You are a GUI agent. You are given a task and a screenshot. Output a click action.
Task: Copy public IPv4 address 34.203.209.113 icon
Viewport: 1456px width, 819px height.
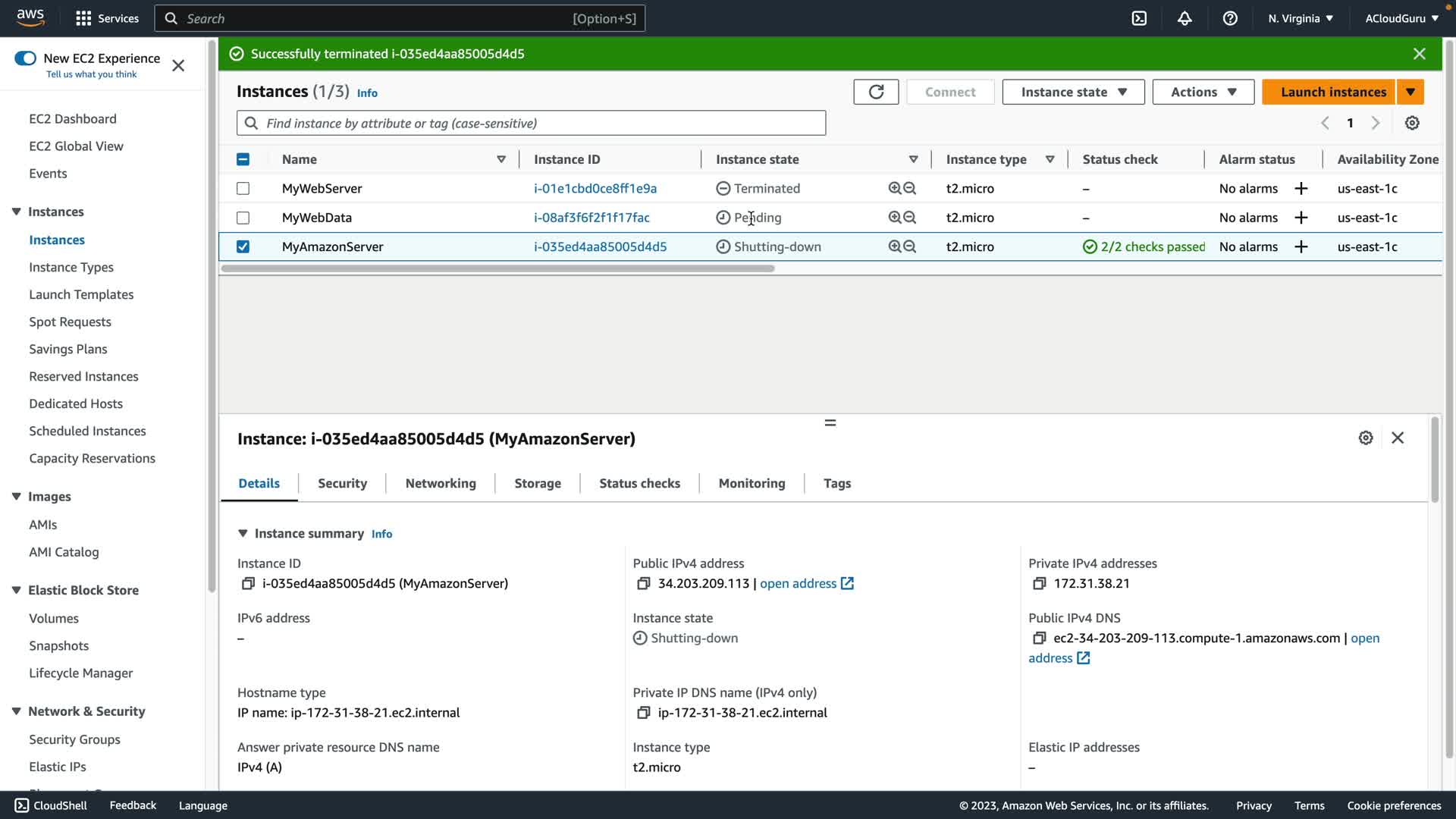[644, 583]
